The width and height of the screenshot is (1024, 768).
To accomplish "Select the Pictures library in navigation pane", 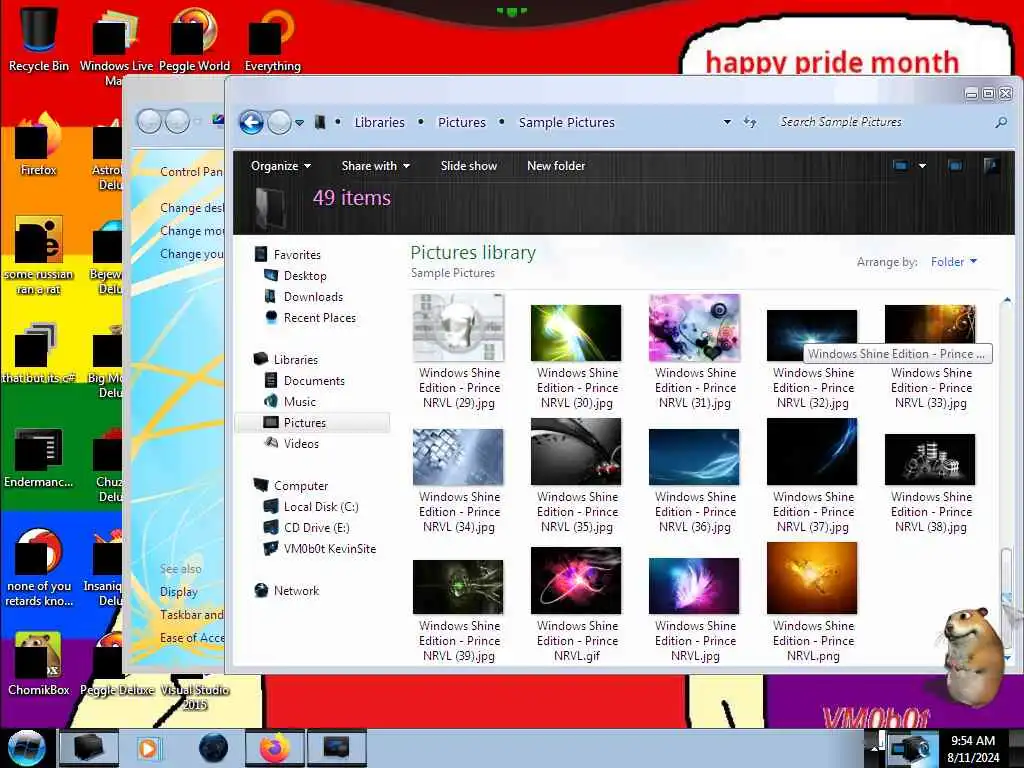I will coord(312,423).
